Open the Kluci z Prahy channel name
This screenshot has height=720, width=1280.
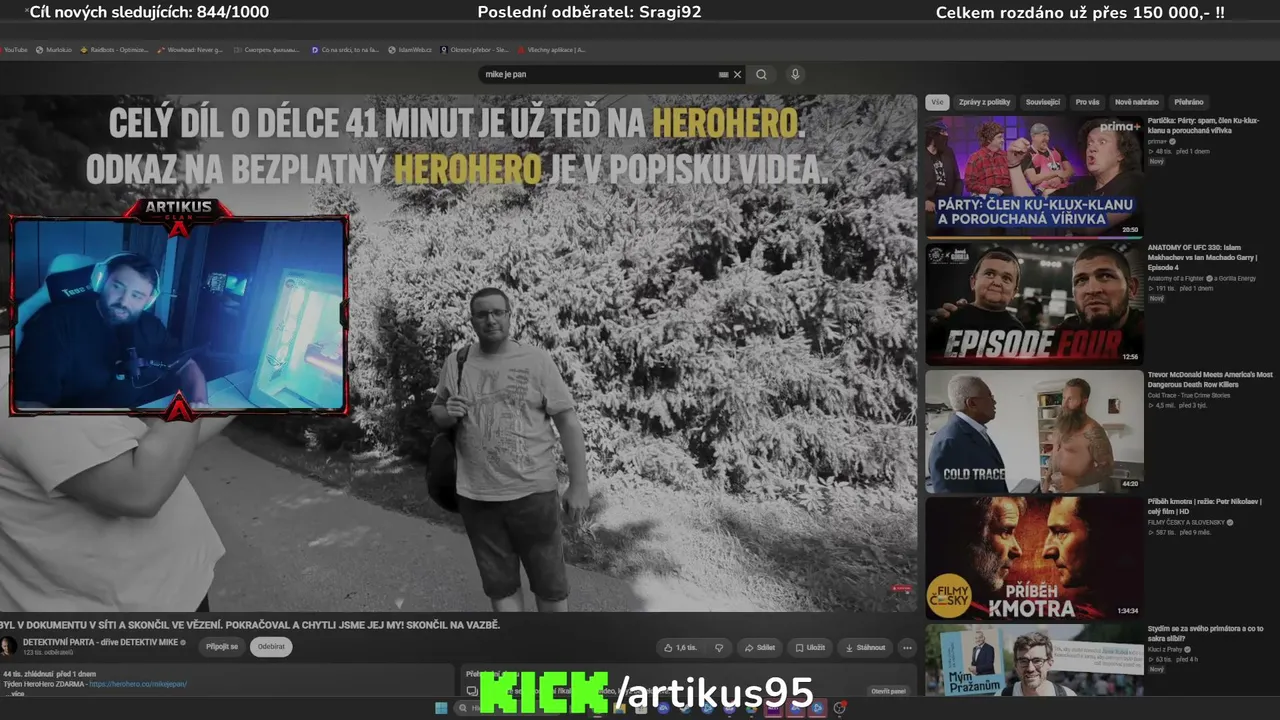coord(1165,649)
